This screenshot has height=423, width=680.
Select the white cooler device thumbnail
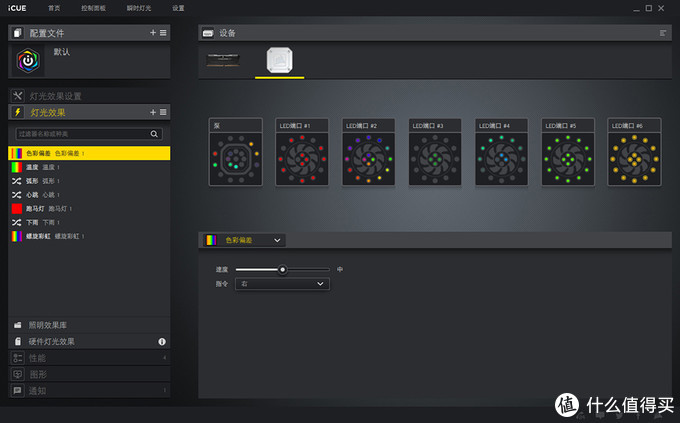pos(279,60)
